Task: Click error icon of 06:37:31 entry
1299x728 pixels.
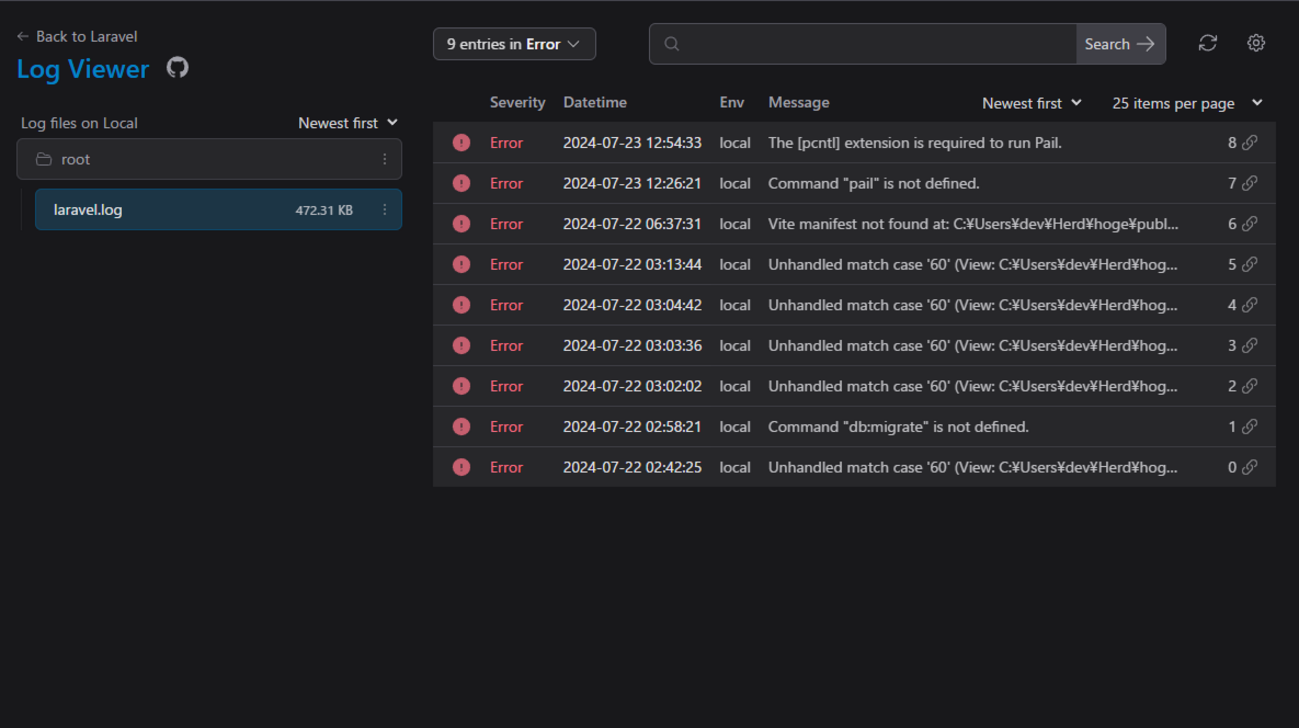Action: [461, 224]
